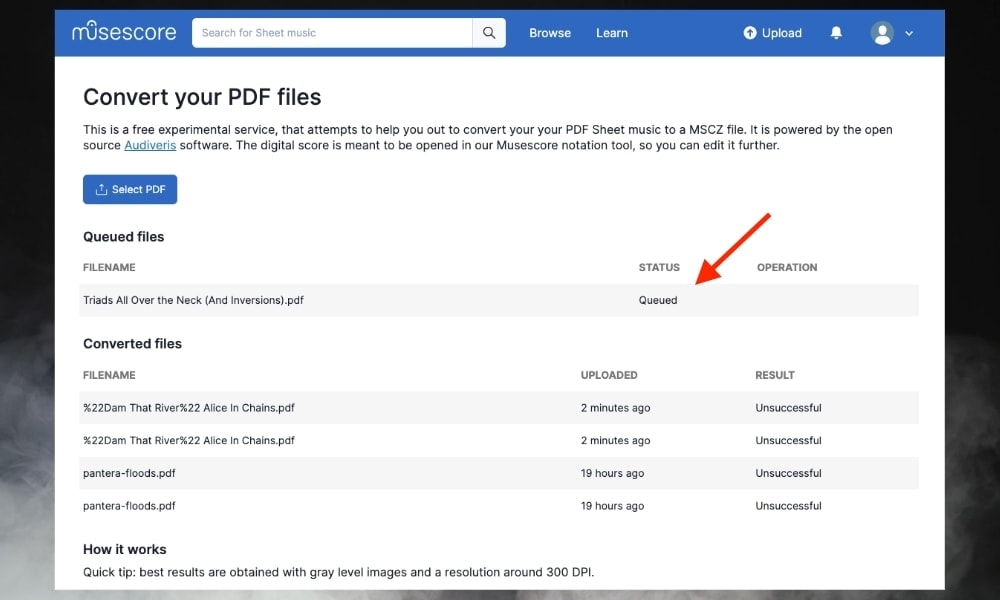Go to the Musescore home logo
The height and width of the screenshot is (600, 1000).
(x=124, y=31)
